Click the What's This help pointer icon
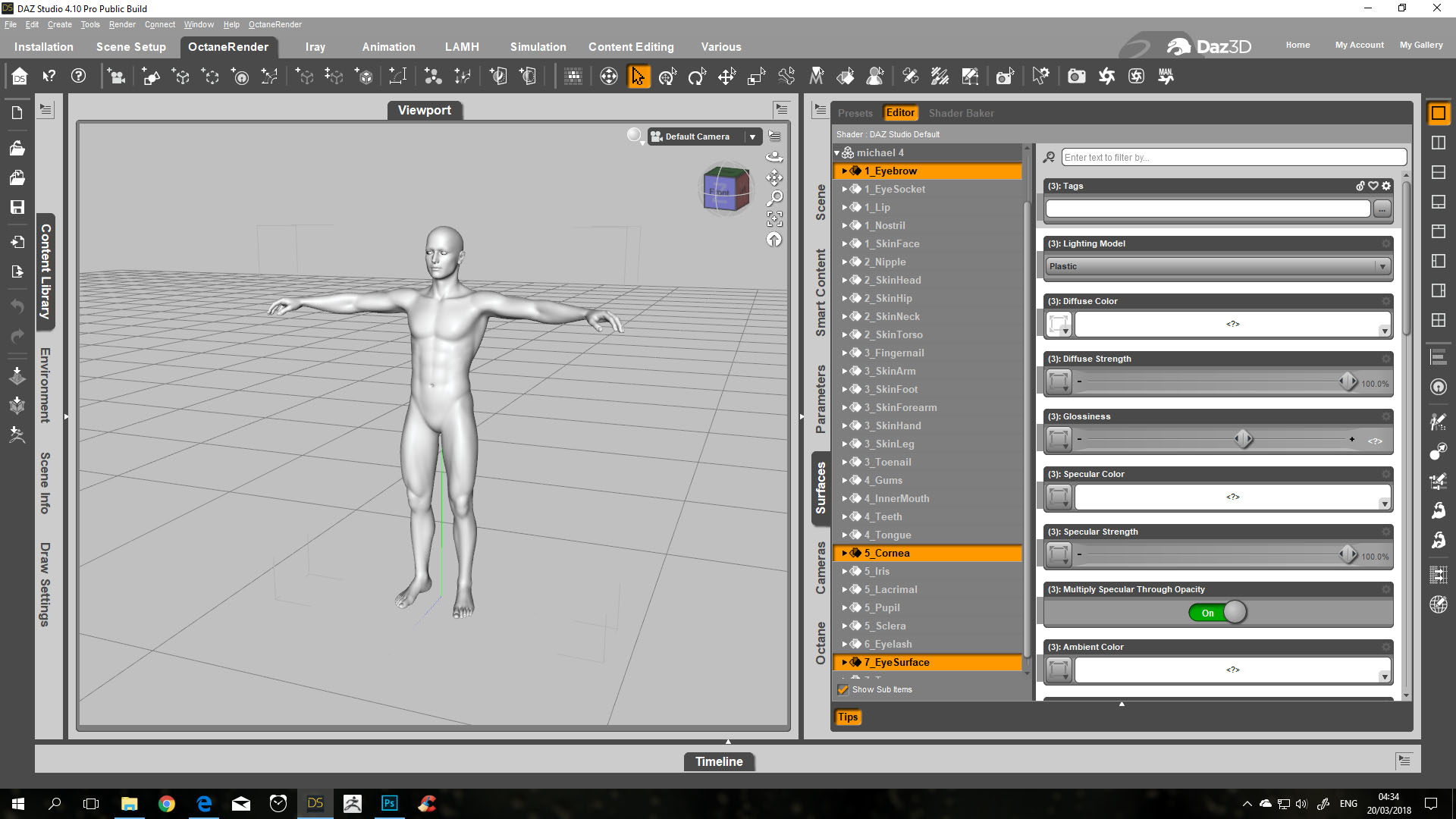This screenshot has width=1456, height=819. click(x=49, y=77)
